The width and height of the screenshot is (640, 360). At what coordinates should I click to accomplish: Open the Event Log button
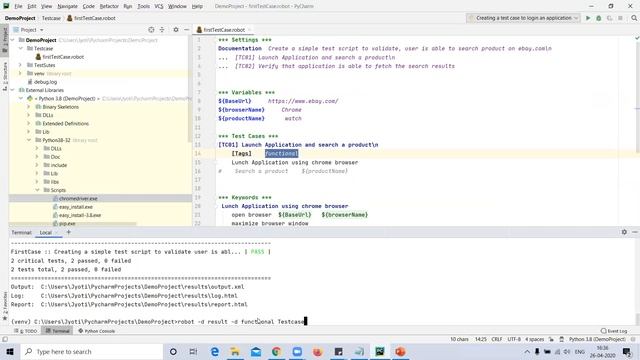pyautogui.click(x=614, y=331)
